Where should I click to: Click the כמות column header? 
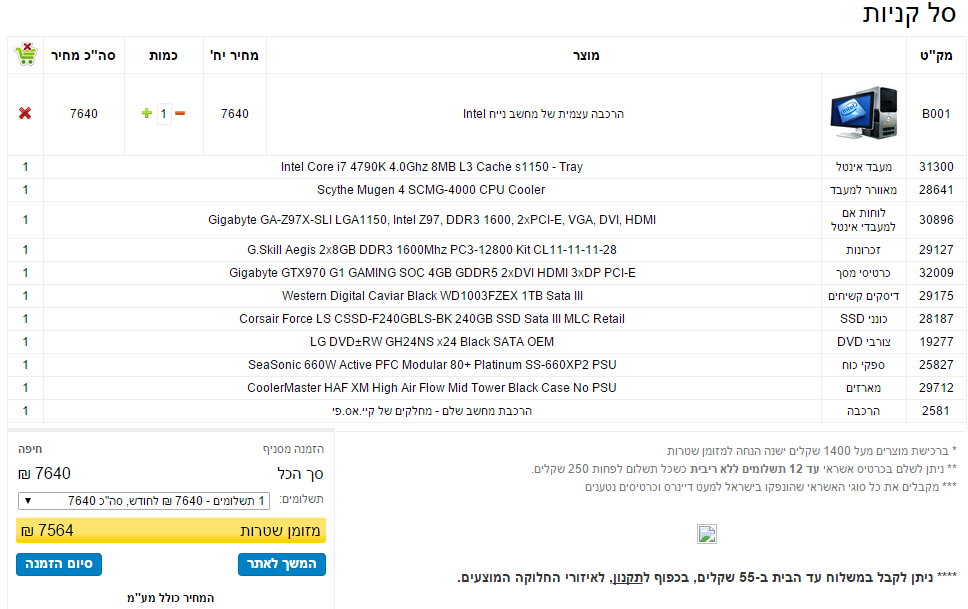click(x=164, y=56)
